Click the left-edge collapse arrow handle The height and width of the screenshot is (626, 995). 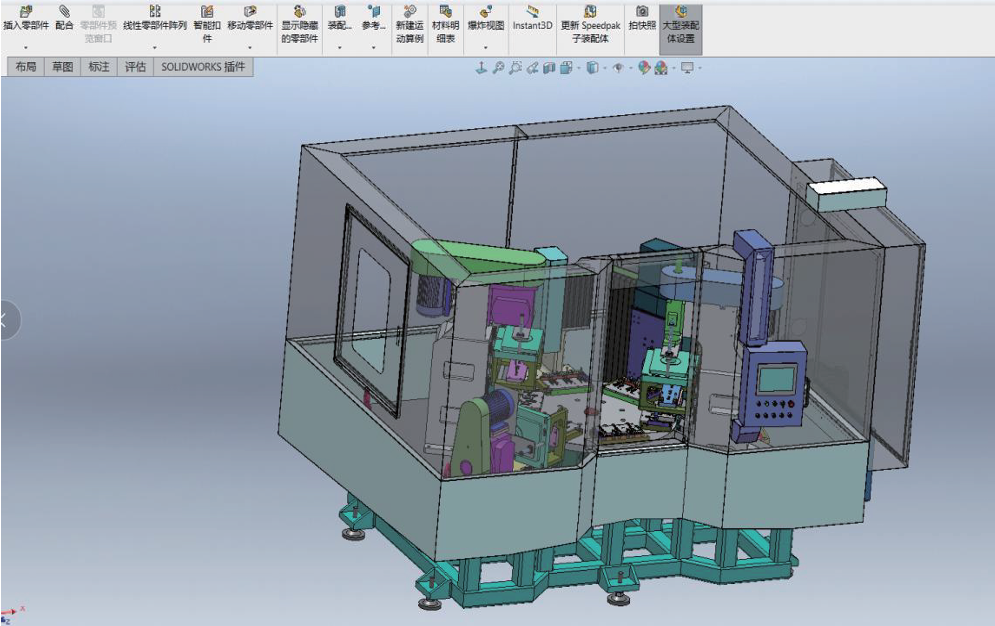[x=5, y=321]
